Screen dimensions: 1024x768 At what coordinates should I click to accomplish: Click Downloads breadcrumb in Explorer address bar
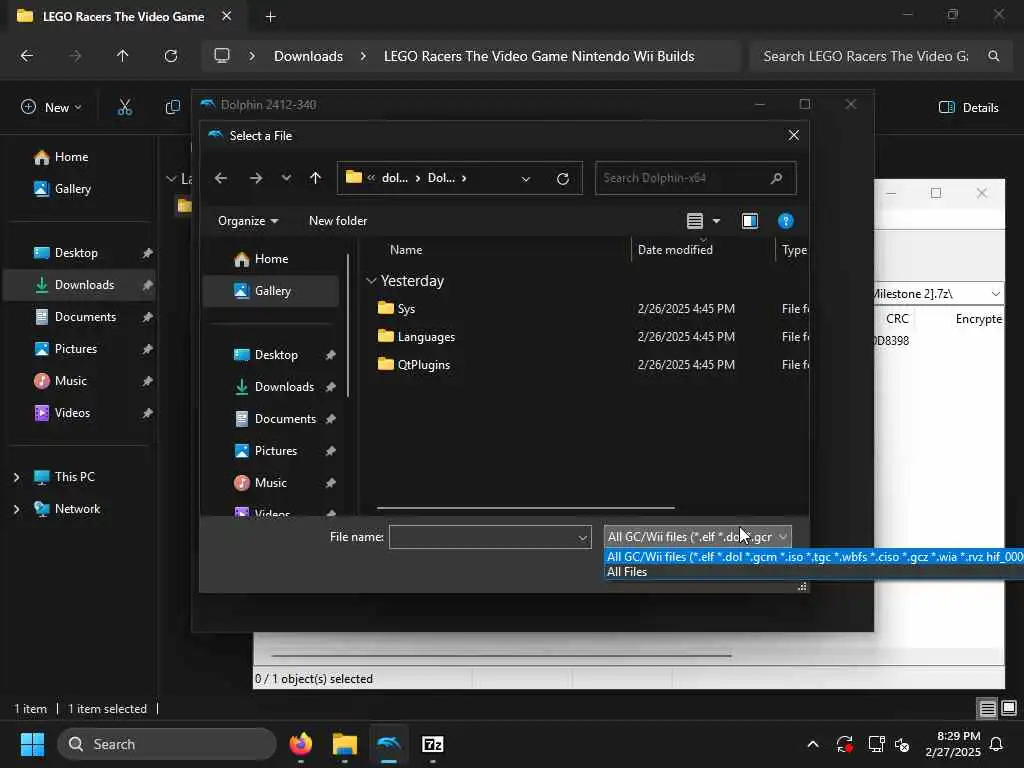[308, 56]
